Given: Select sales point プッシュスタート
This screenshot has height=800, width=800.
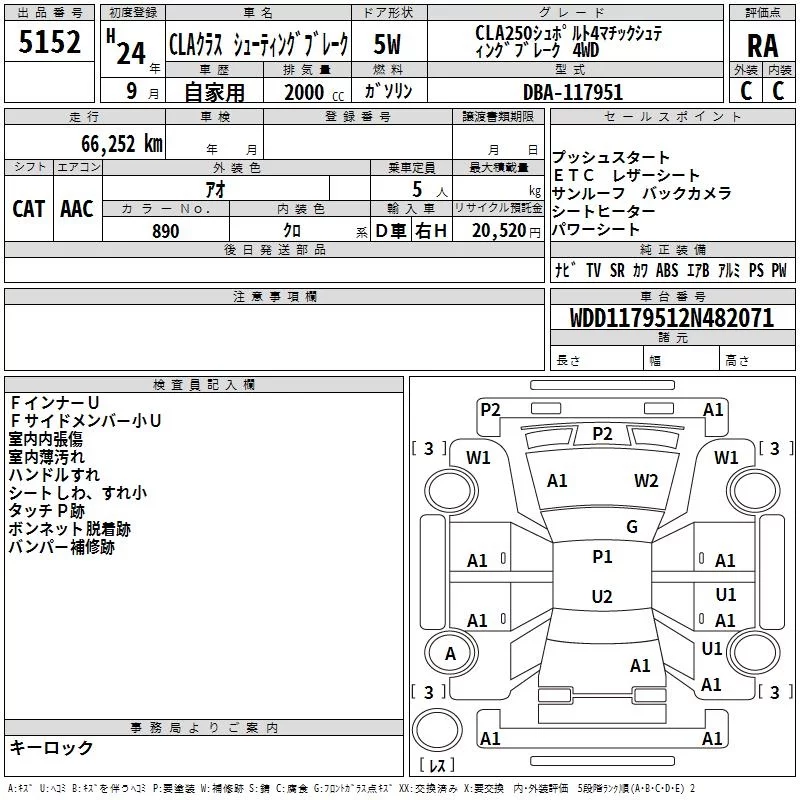Looking at the screenshot, I should (611, 157).
